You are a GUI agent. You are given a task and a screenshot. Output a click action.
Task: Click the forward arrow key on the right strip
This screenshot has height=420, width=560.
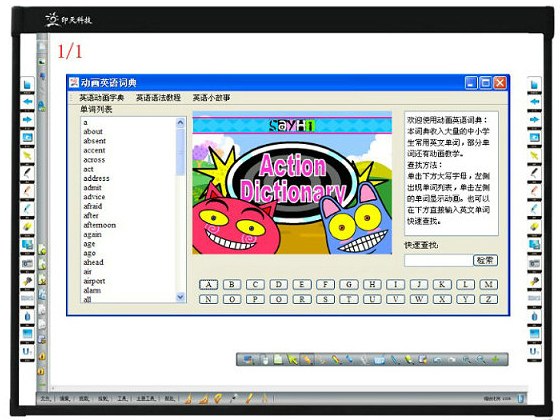tap(534, 119)
